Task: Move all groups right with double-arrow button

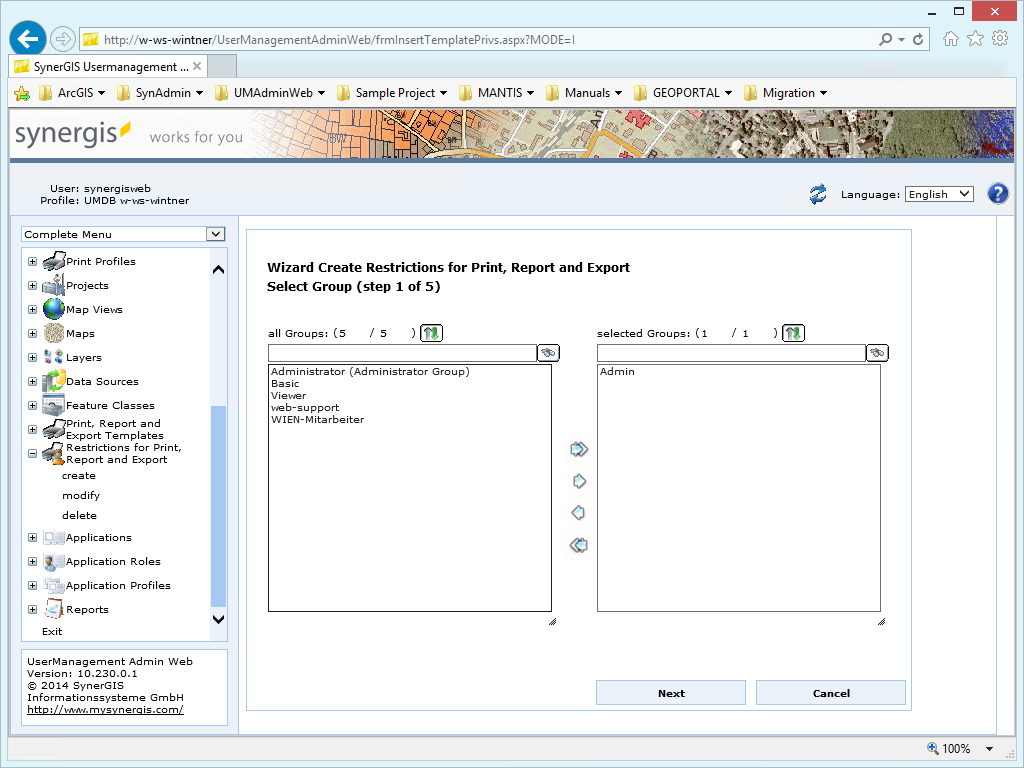Action: pos(578,449)
